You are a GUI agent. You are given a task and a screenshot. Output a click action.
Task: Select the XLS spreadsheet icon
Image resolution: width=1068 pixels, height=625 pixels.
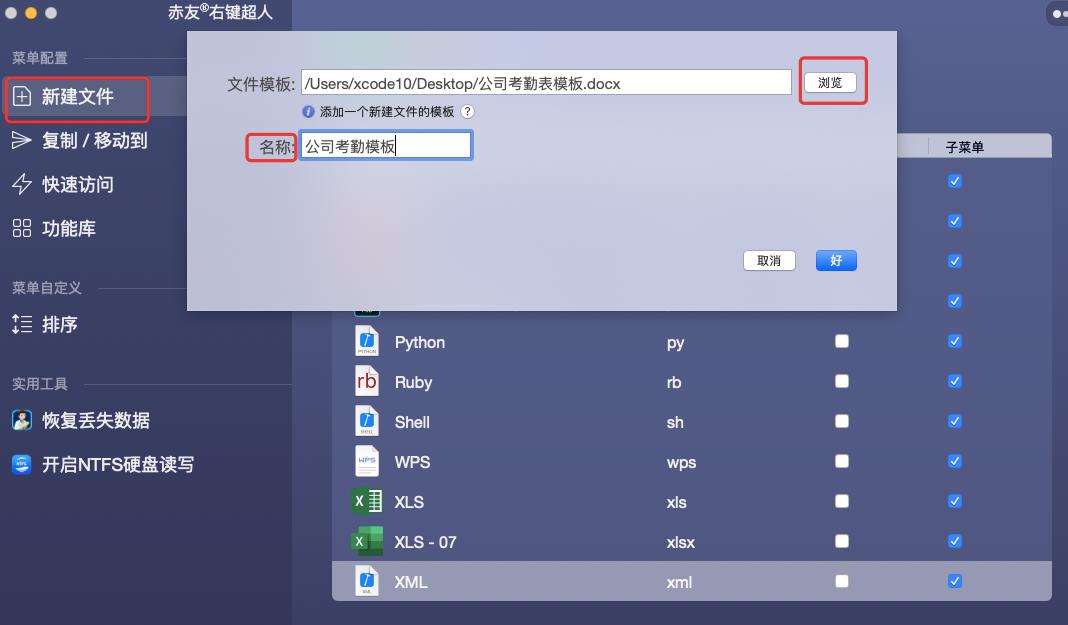tap(367, 501)
